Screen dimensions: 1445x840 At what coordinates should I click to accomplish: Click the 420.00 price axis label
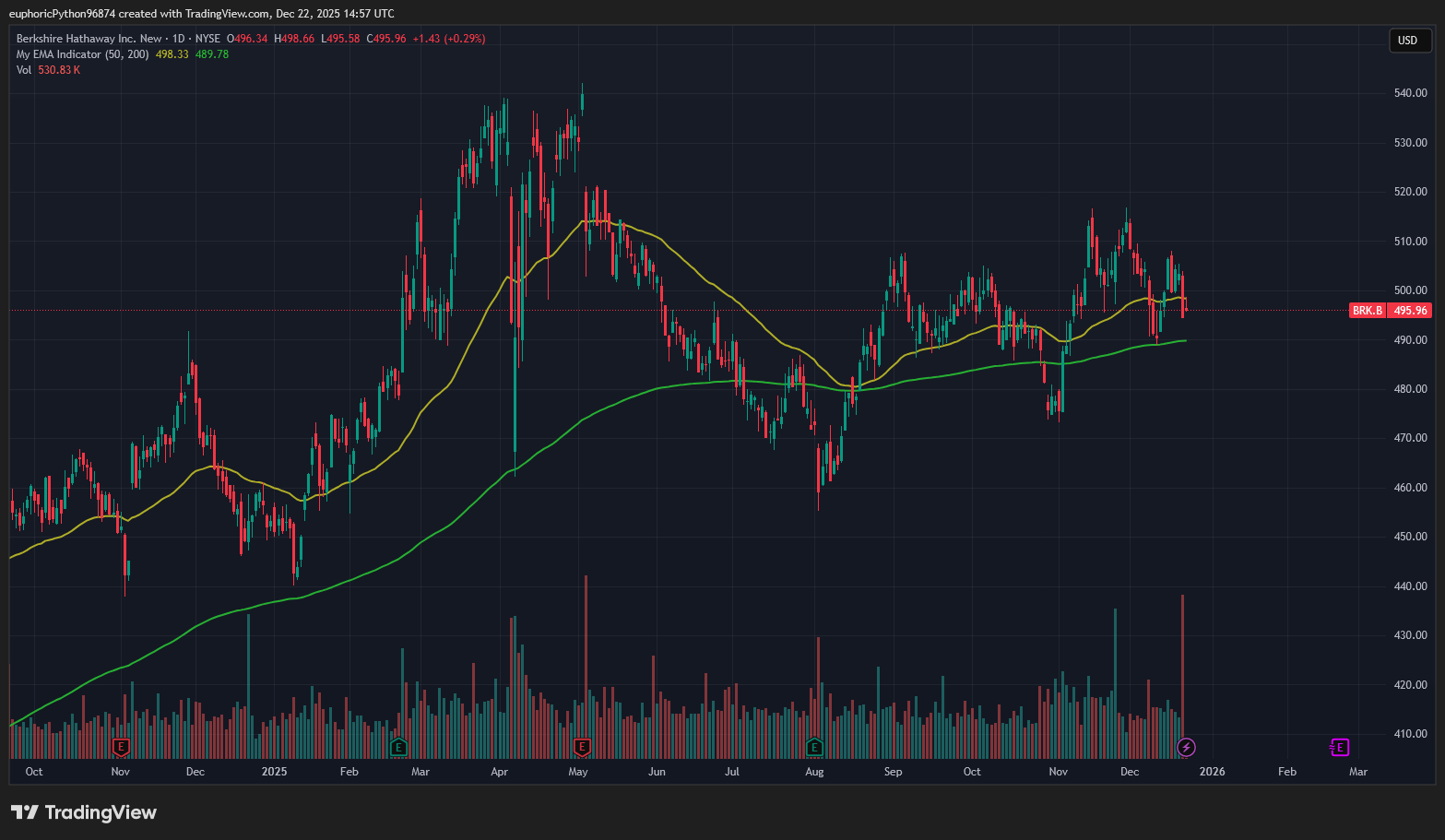point(1411,685)
